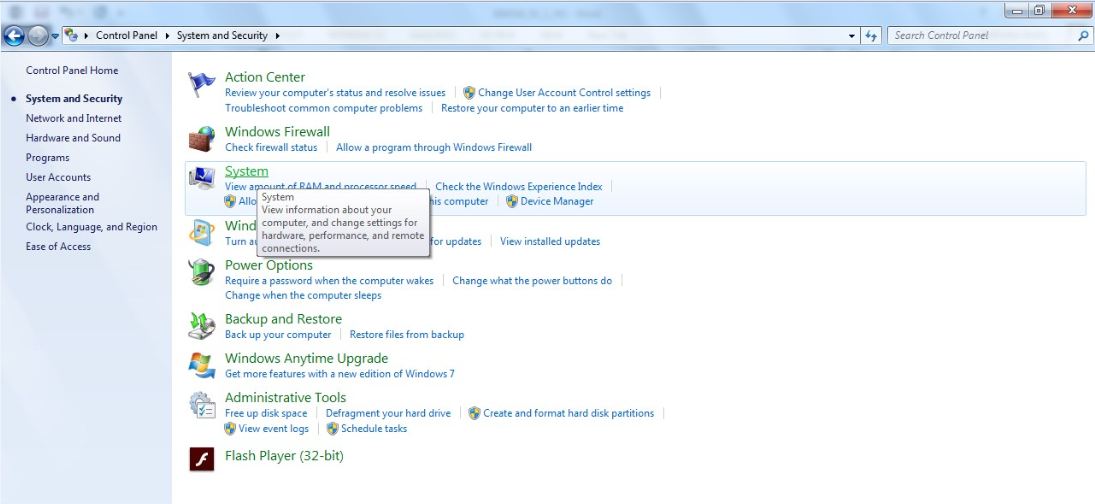The height and width of the screenshot is (504, 1095).
Task: Expand the arrow after Control Panel breadcrumb
Action: tap(168, 36)
